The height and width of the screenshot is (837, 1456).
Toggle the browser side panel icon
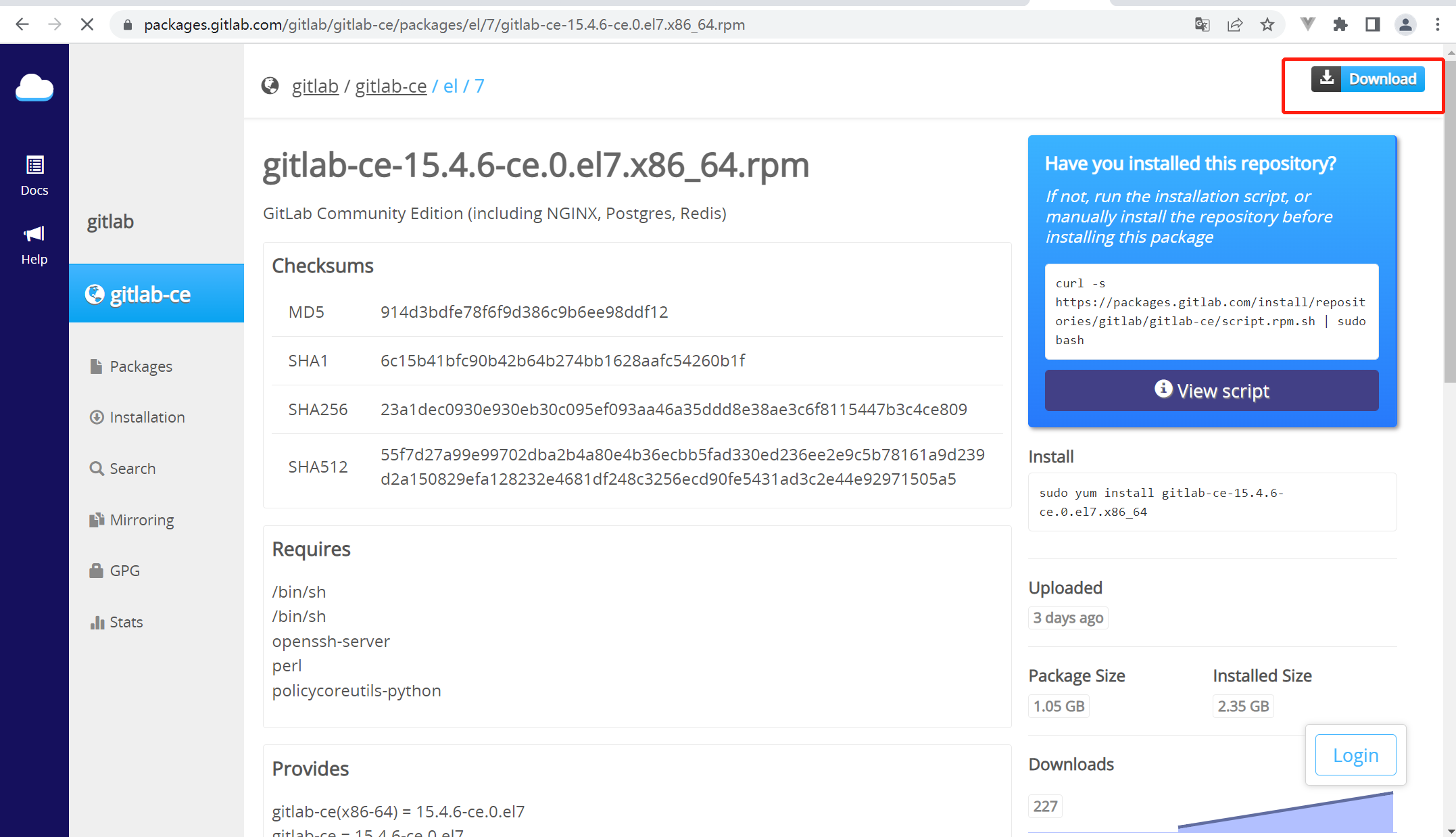click(1372, 25)
